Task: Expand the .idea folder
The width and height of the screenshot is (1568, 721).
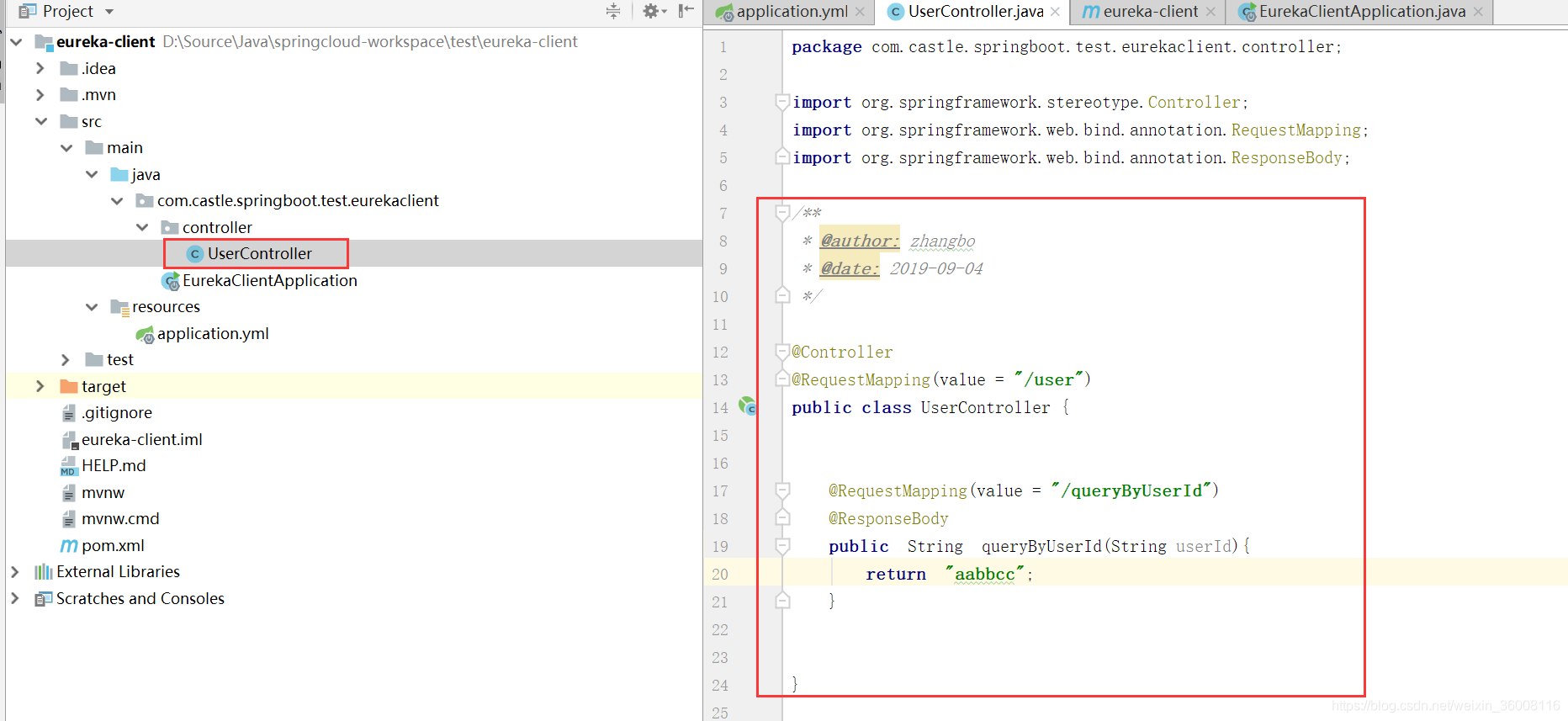Action: point(40,68)
